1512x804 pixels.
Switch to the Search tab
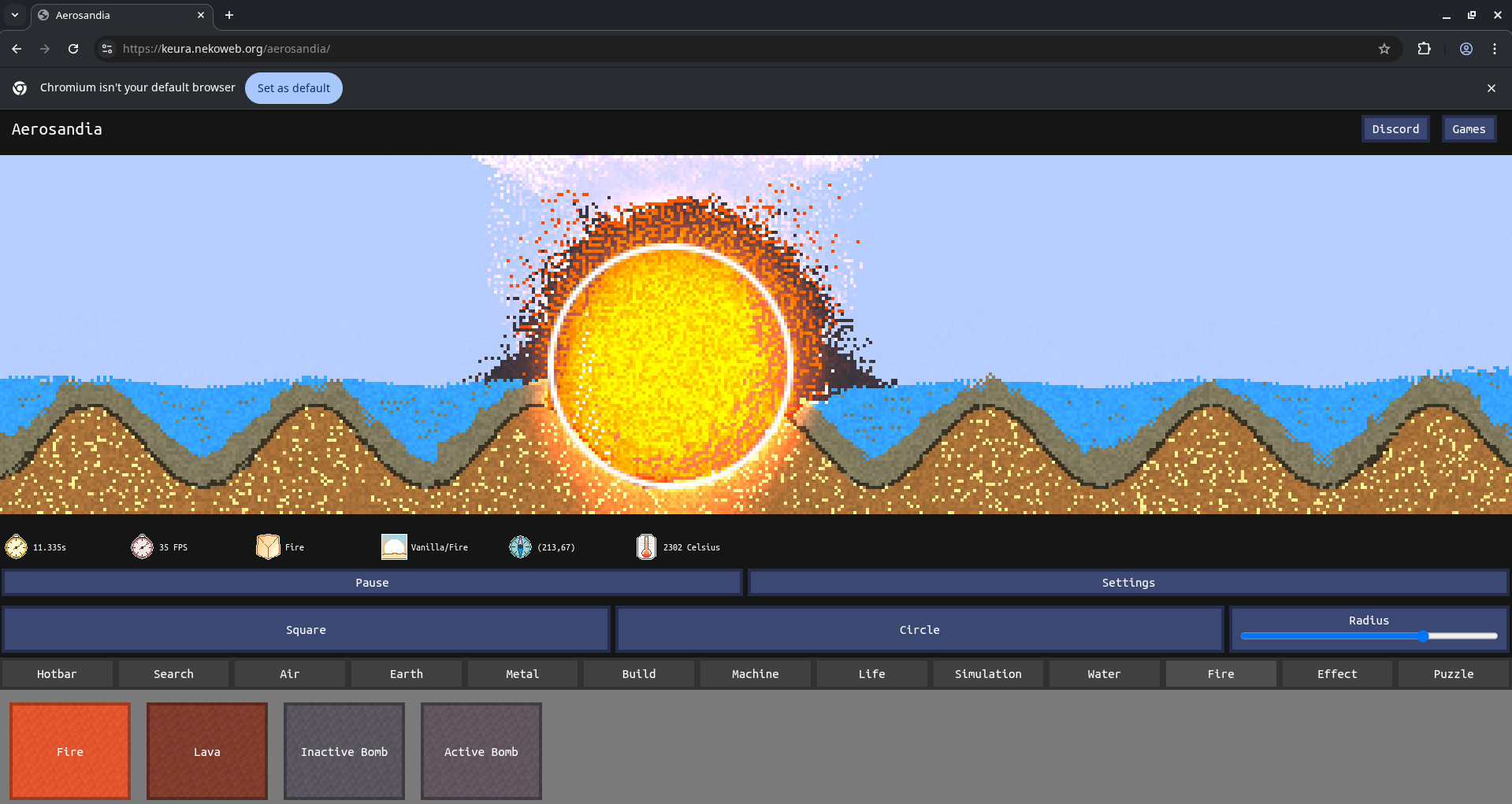pos(173,674)
